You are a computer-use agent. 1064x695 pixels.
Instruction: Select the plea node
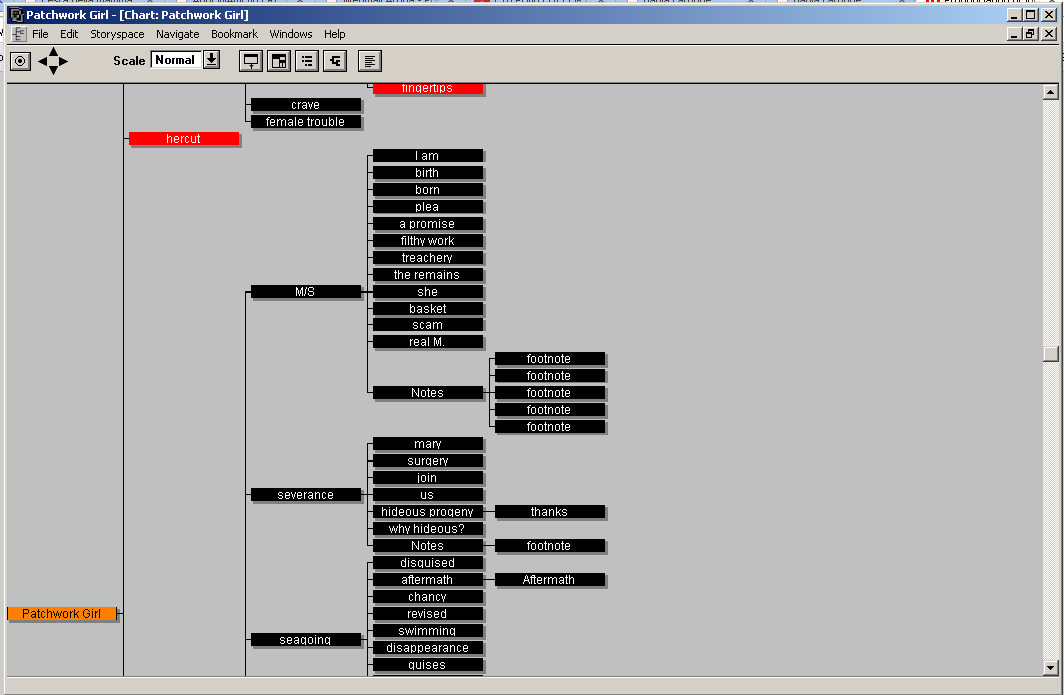coord(428,206)
